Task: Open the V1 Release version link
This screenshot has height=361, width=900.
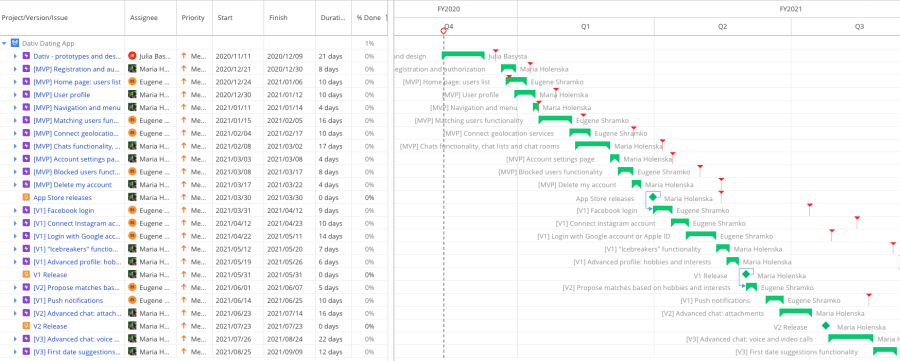Action: point(50,275)
